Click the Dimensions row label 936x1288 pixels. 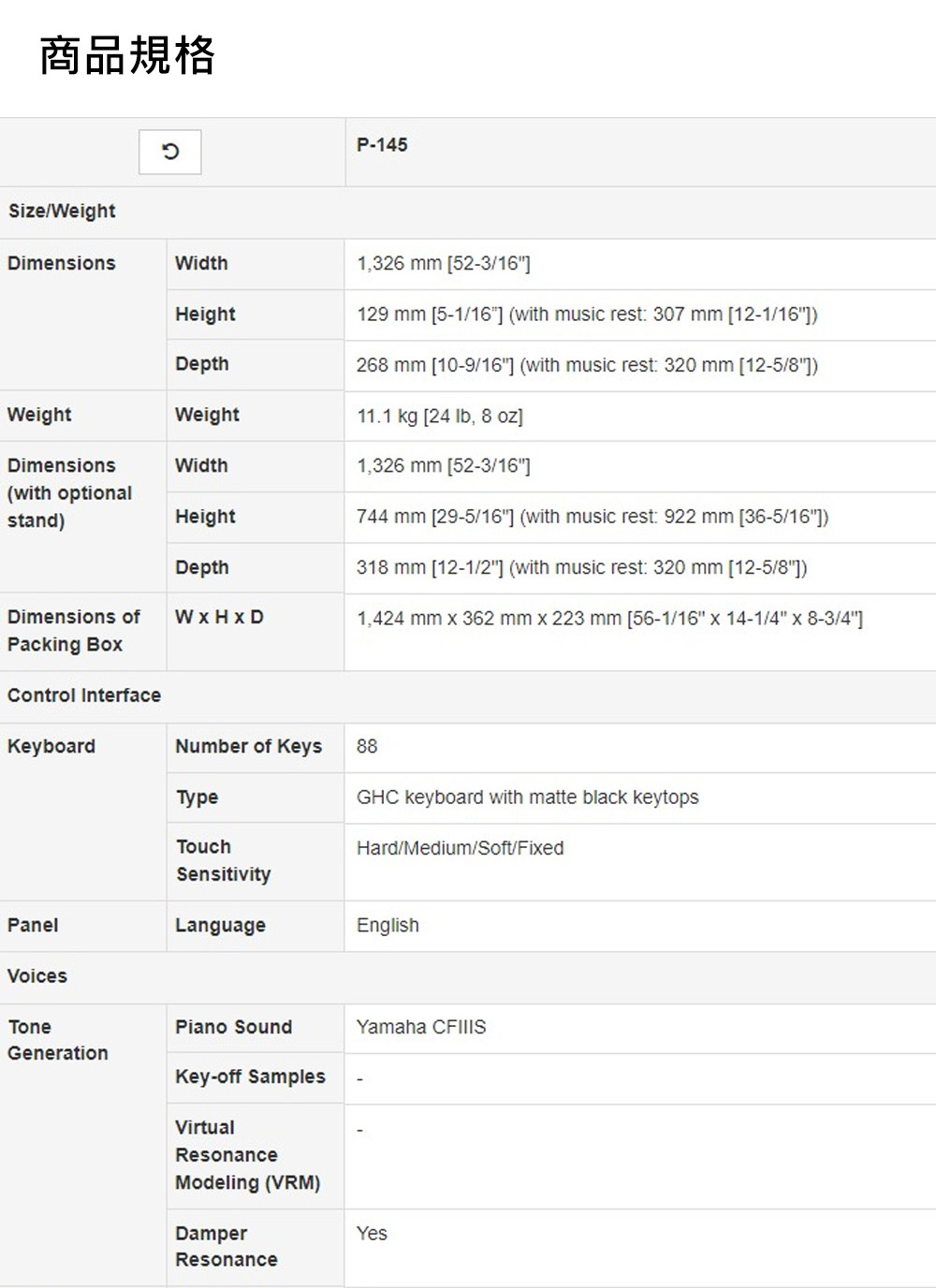(x=62, y=263)
